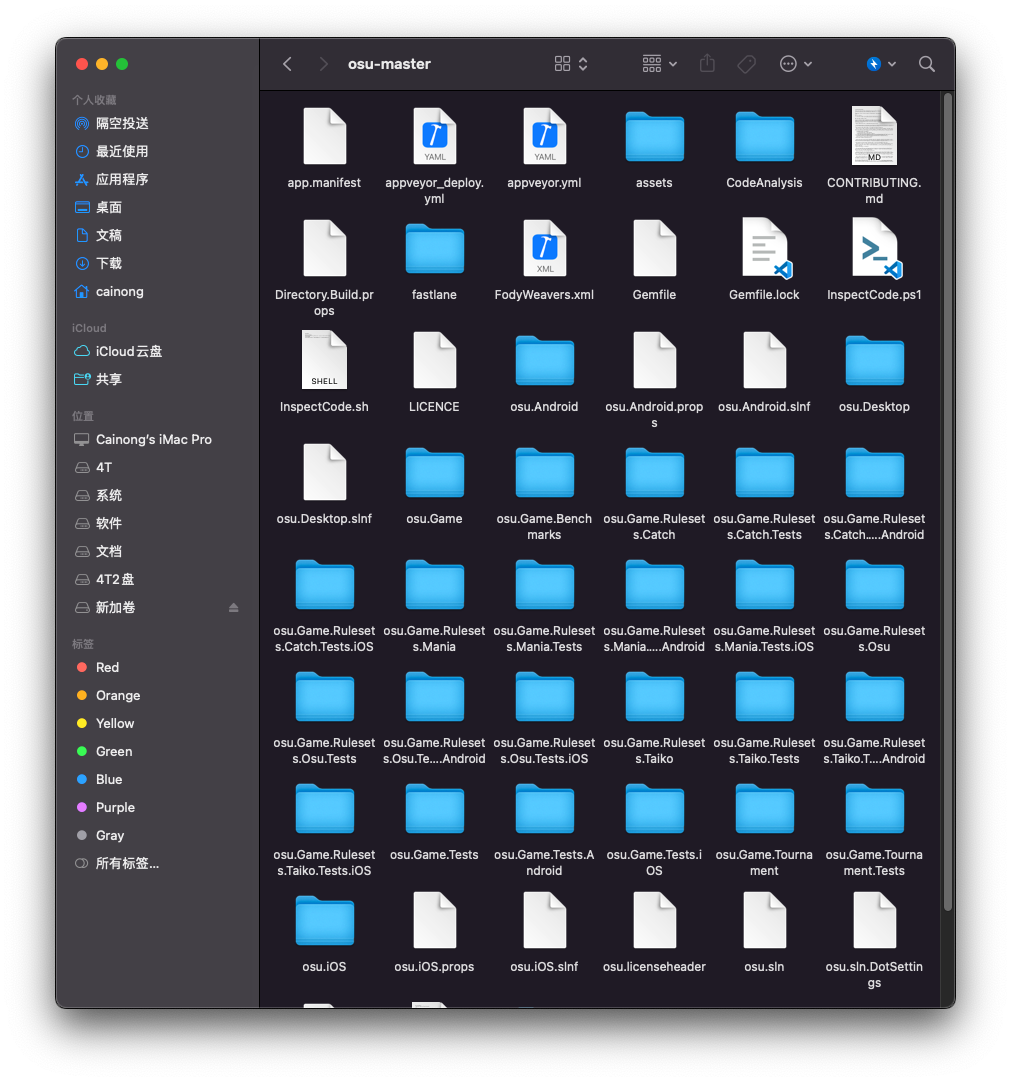The height and width of the screenshot is (1082, 1011).
Task: Open iCloud Drive (iCloud云盘)
Action: pos(157,351)
